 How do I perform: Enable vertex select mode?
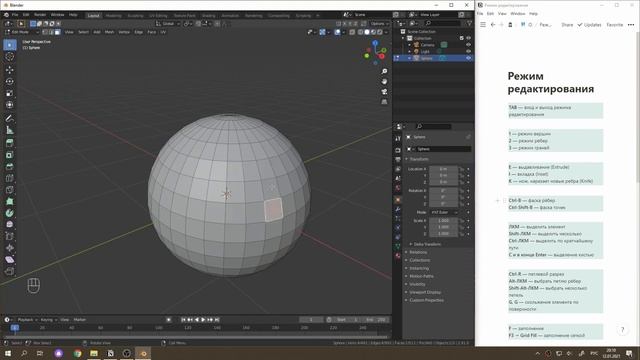(45, 32)
